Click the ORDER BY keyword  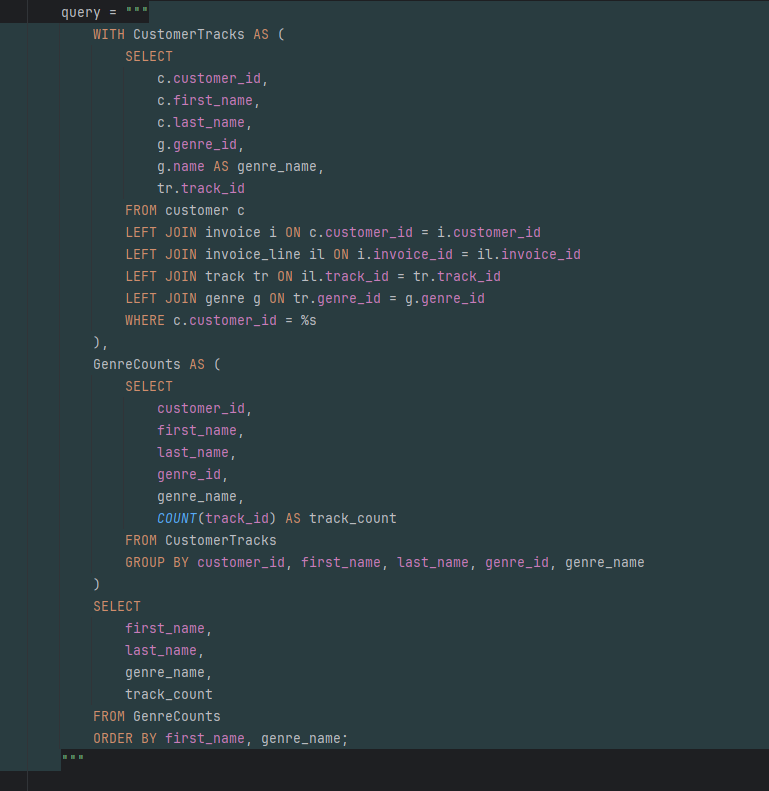125,738
